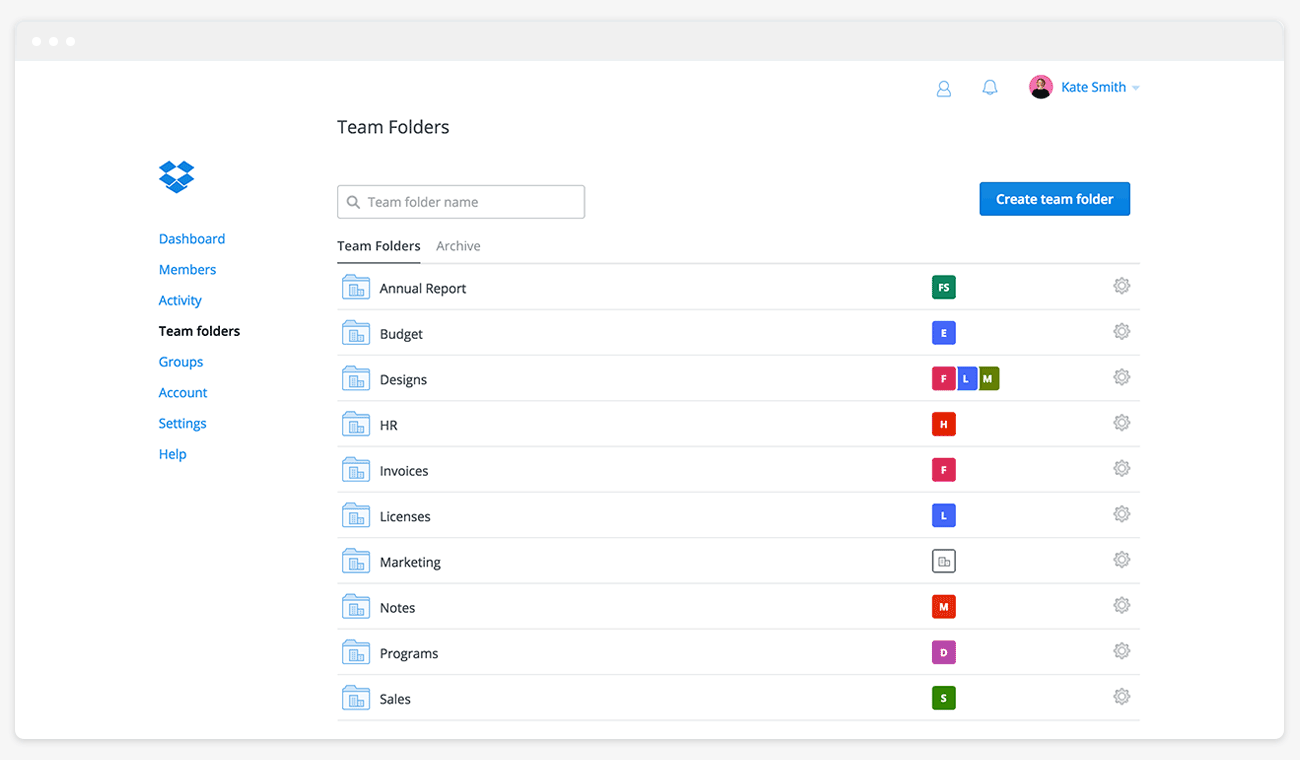Viewport: 1300px width, 760px height.
Task: Open gear settings for Designs folder
Action: (x=1121, y=377)
